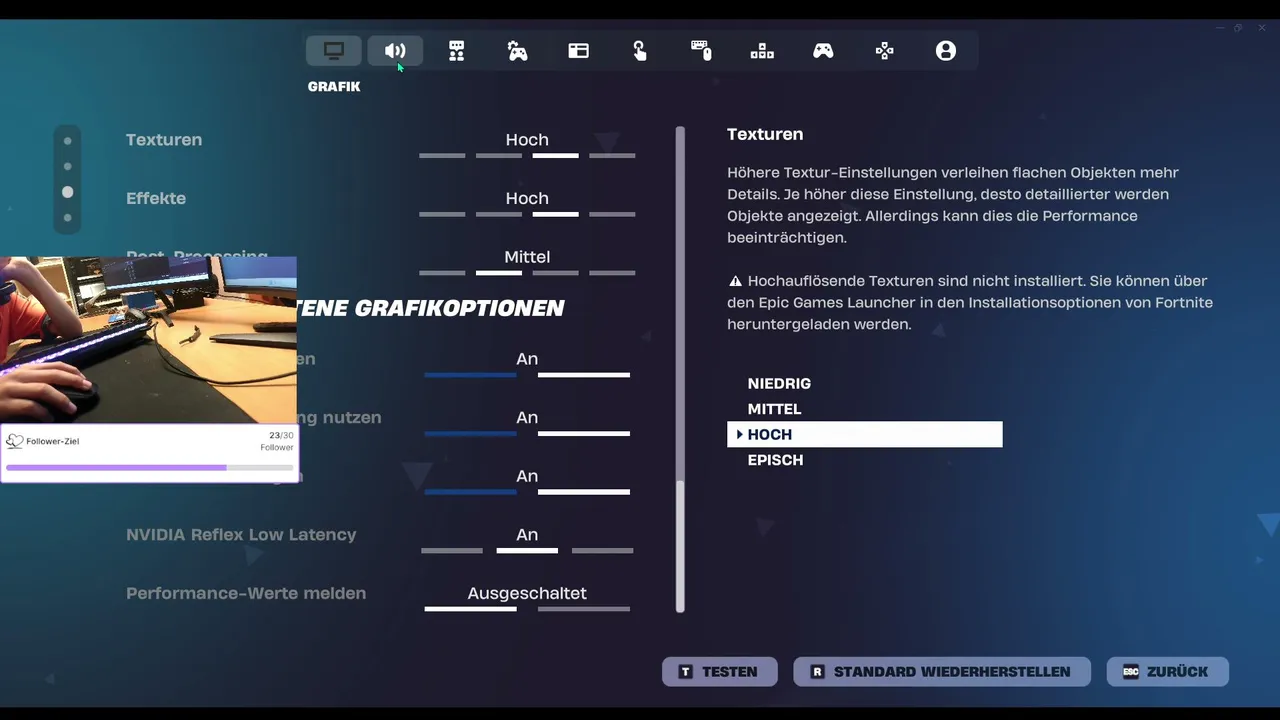Click the last segment of the Texturen slider
This screenshot has height=720, width=1280.
point(612,156)
